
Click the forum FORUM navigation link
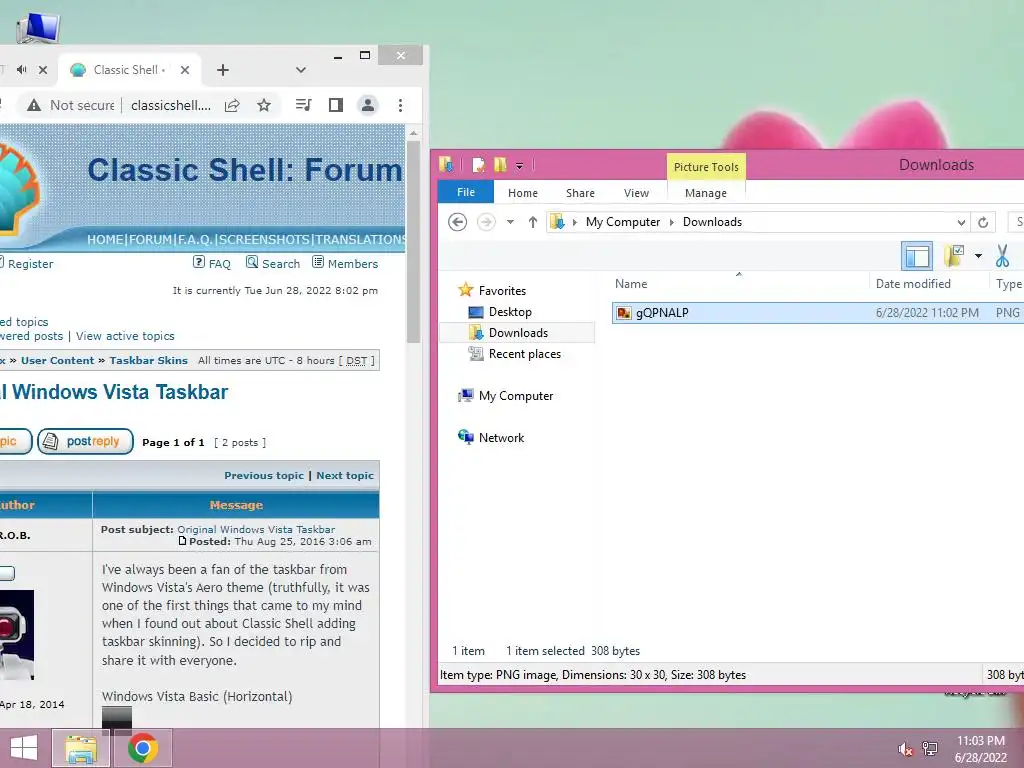click(150, 240)
